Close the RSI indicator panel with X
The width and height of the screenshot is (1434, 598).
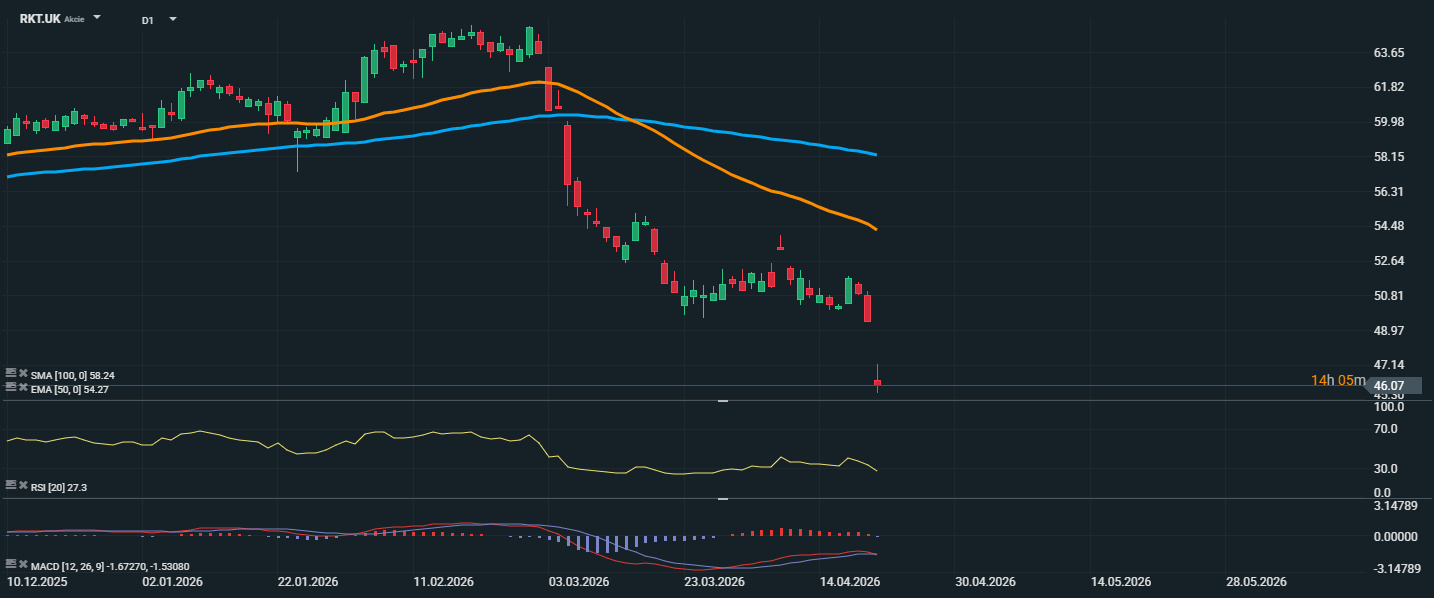[23, 484]
